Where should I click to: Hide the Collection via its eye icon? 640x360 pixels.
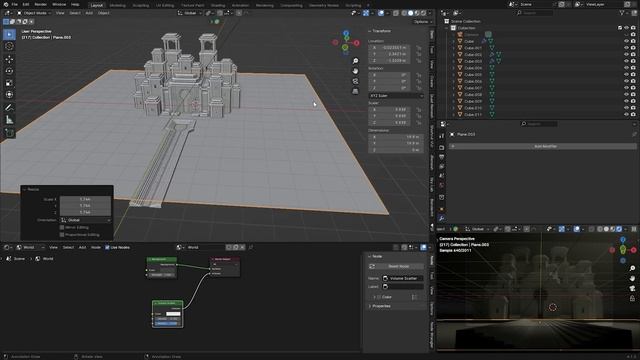point(626,28)
